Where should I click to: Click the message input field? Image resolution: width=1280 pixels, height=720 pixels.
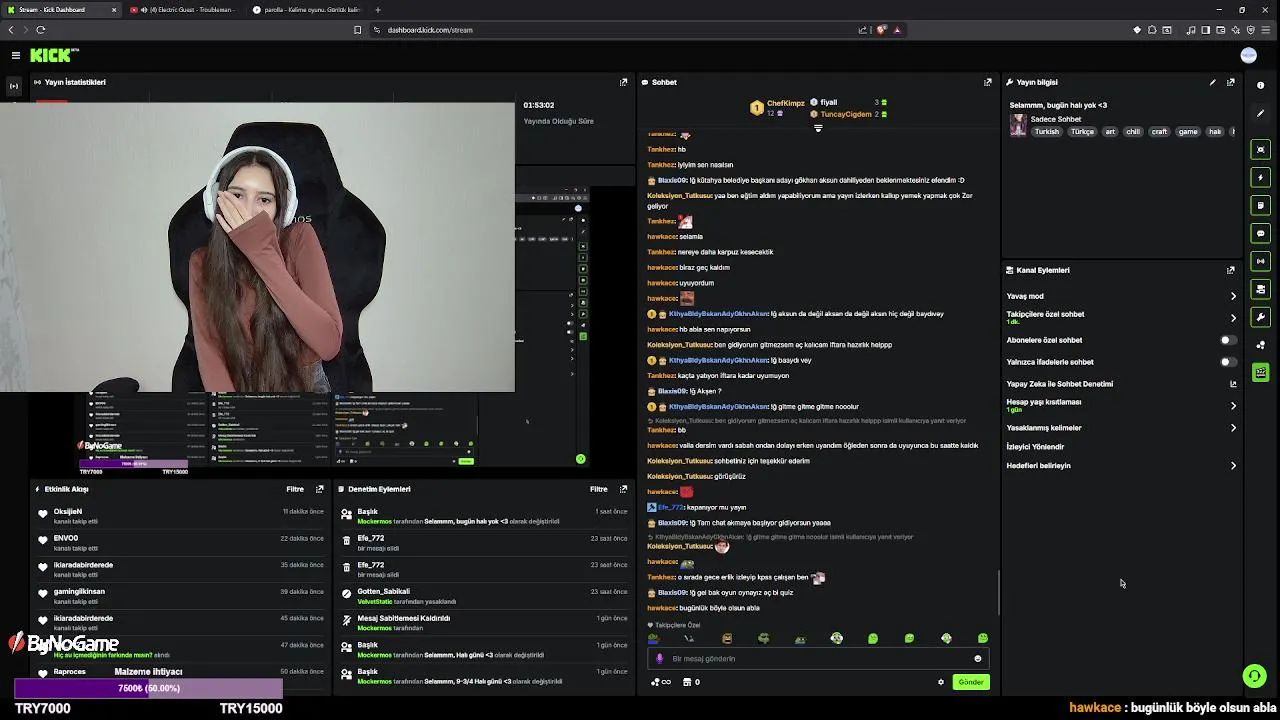coord(818,659)
